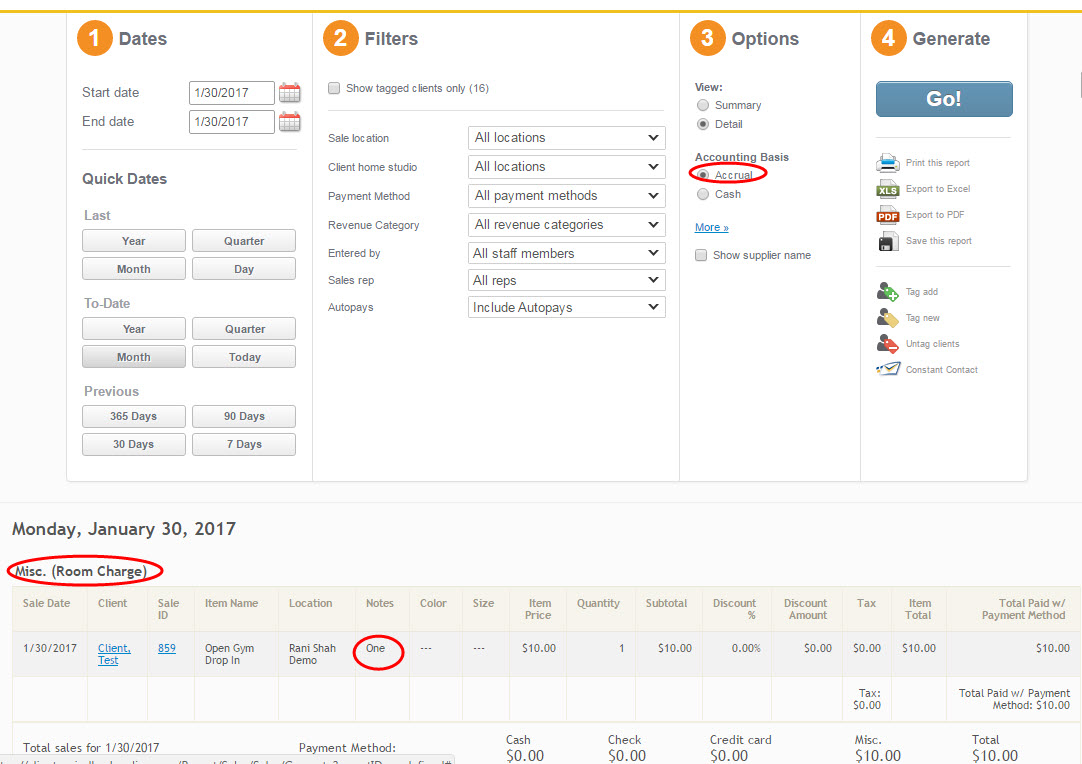Enable Show tagged clients only checkbox

pos(334,88)
